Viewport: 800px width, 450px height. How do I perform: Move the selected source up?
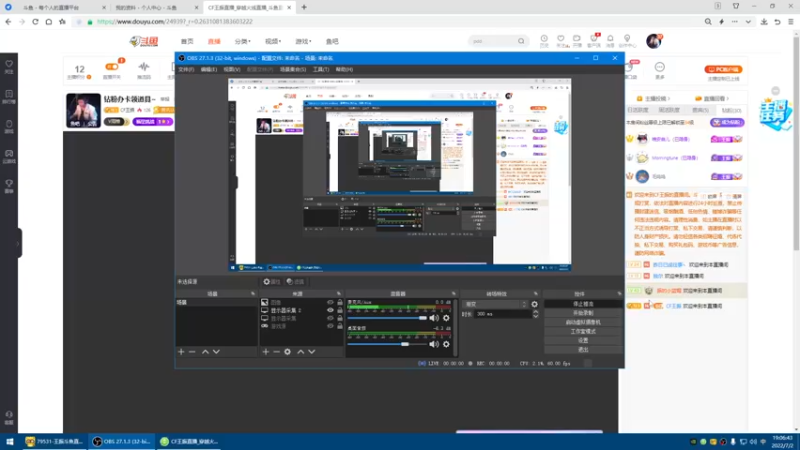pos(301,352)
